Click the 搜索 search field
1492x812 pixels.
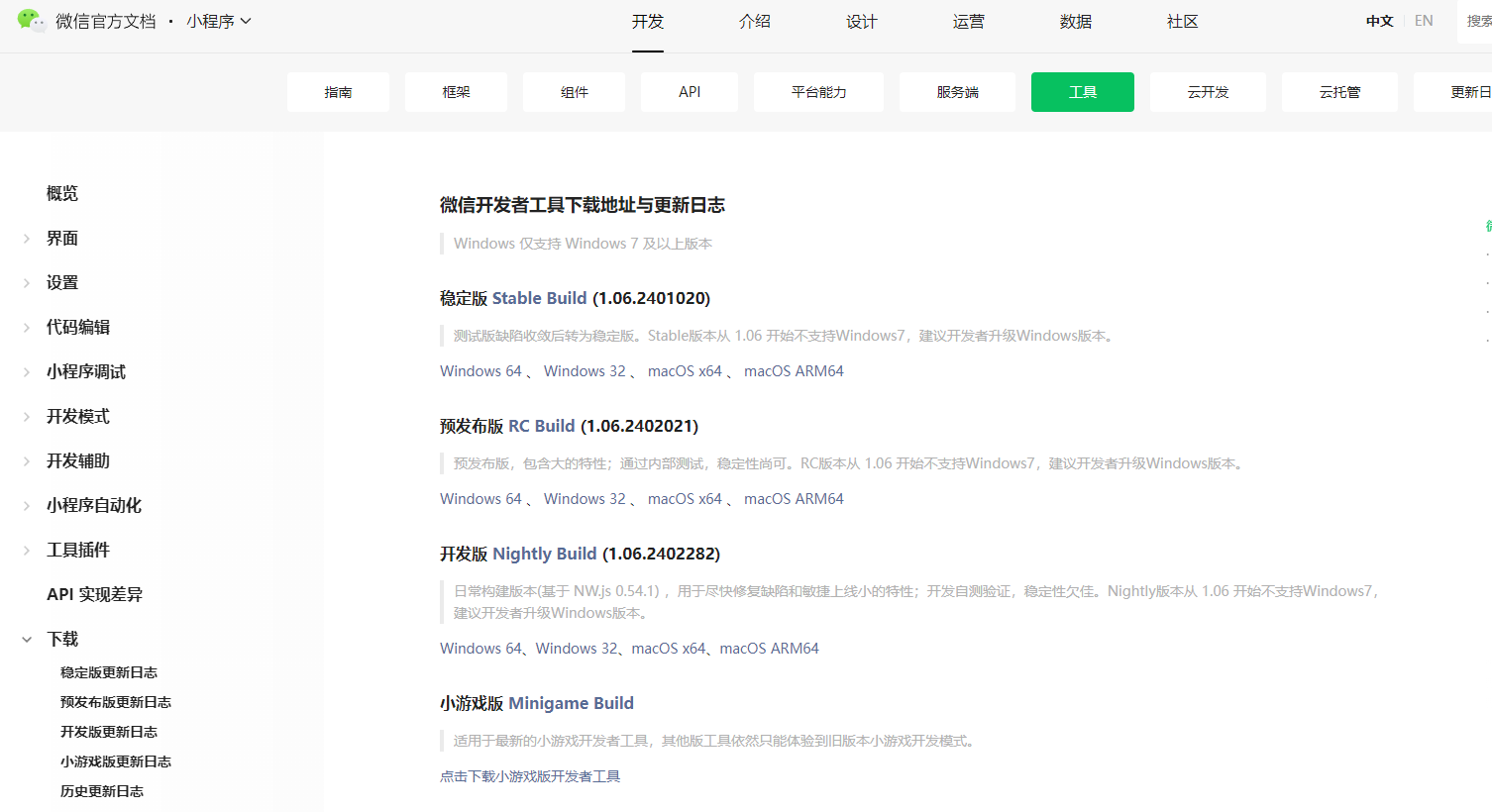pyautogui.click(x=1475, y=21)
